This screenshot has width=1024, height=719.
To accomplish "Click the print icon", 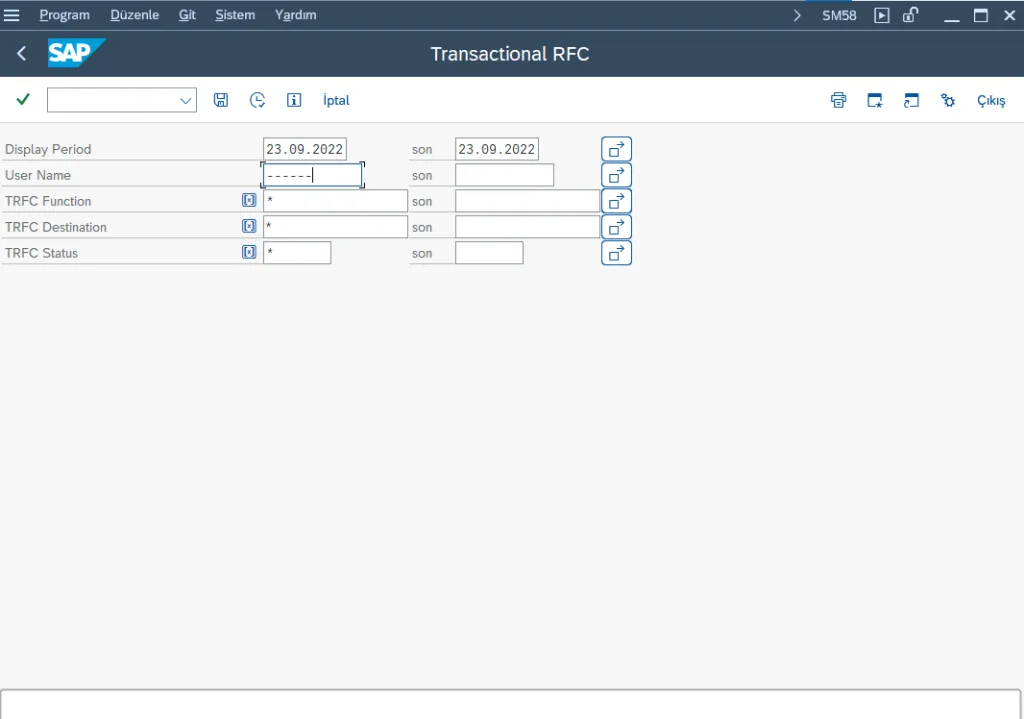I will 839,100.
